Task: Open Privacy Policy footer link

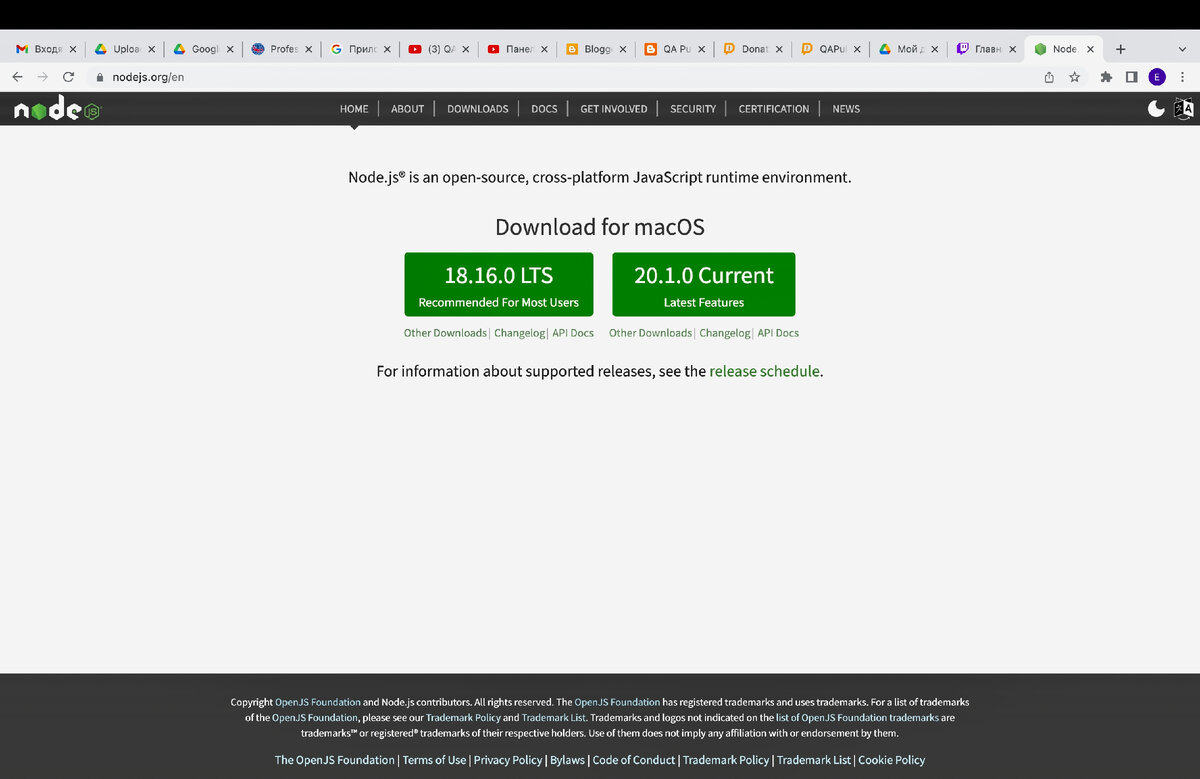Action: pyautogui.click(x=508, y=760)
